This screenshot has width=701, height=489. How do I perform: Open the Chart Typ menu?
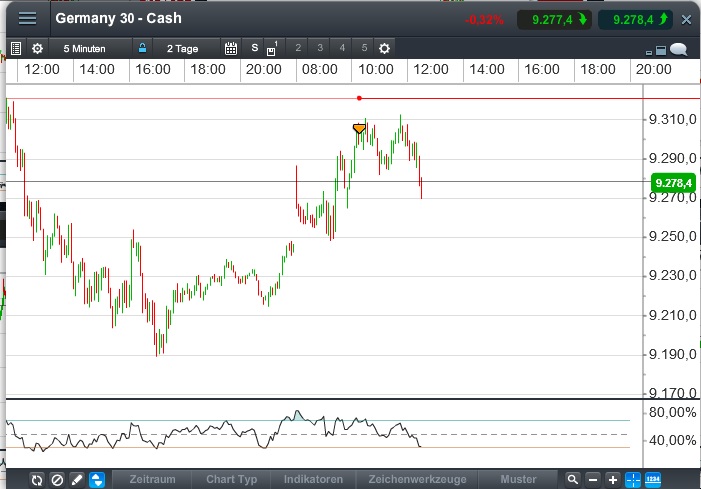[x=232, y=479]
